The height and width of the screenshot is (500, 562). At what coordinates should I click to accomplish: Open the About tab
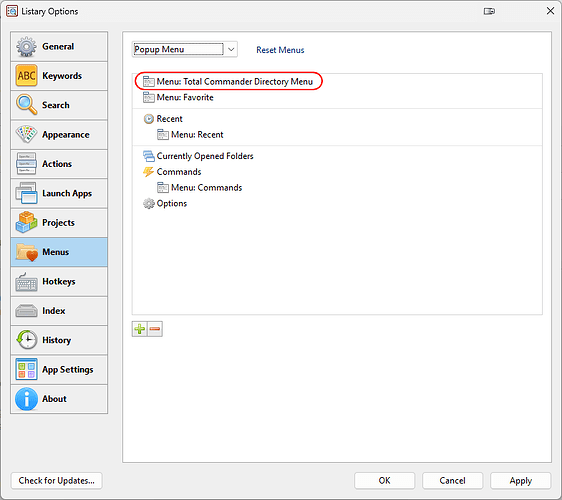coord(59,399)
